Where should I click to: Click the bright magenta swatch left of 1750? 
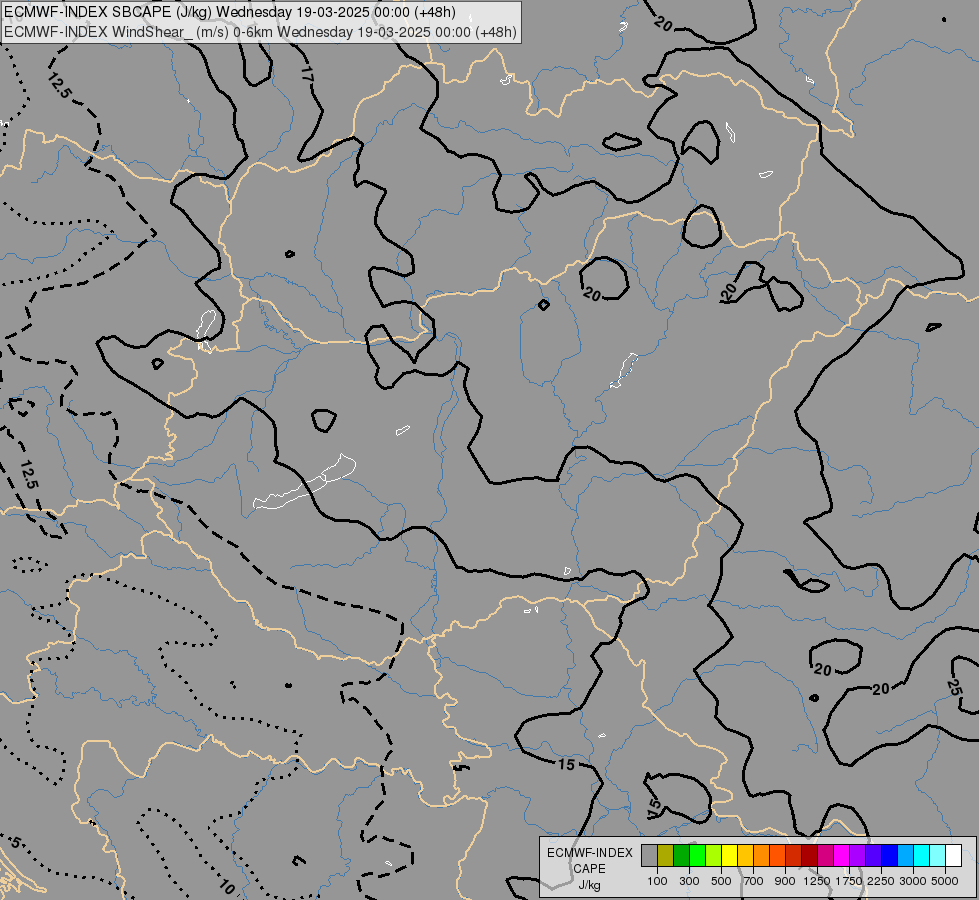point(842,856)
